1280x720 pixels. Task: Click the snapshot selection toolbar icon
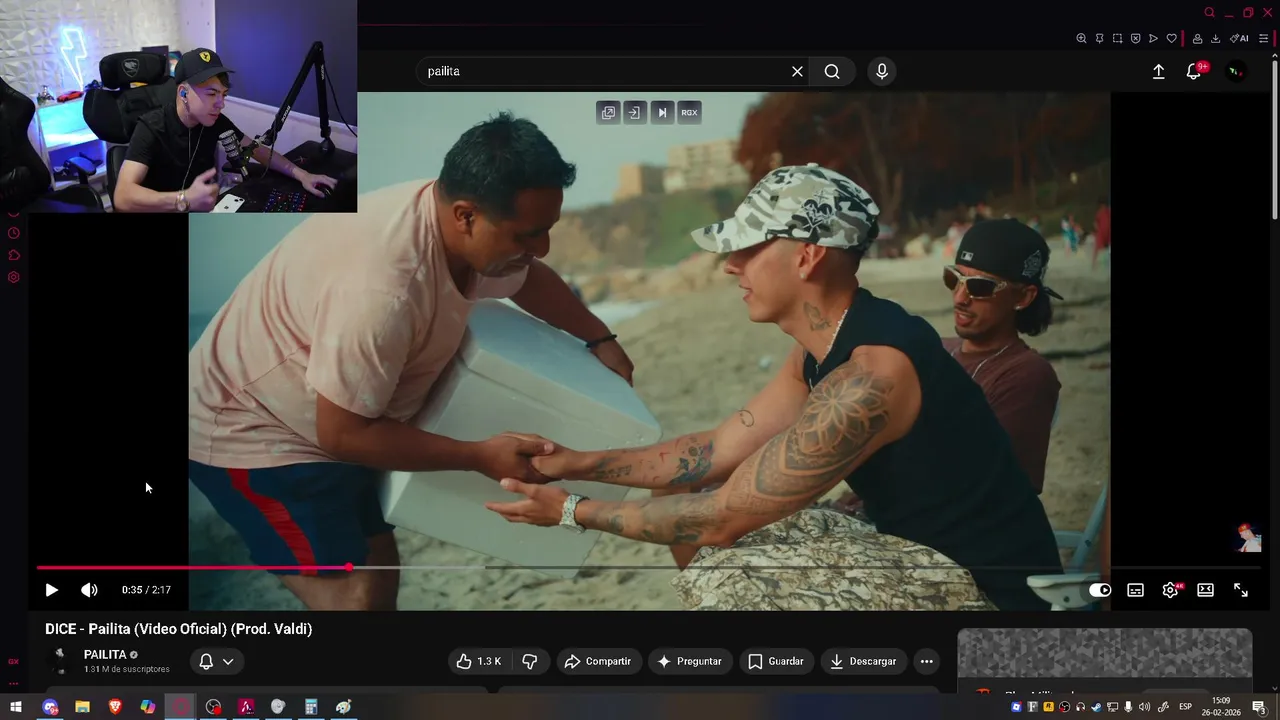tap(1117, 39)
